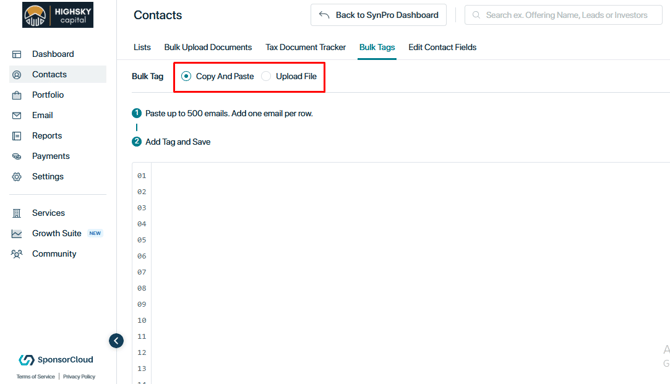
Task: Select the Bulk Tags tab
Action: tap(377, 47)
